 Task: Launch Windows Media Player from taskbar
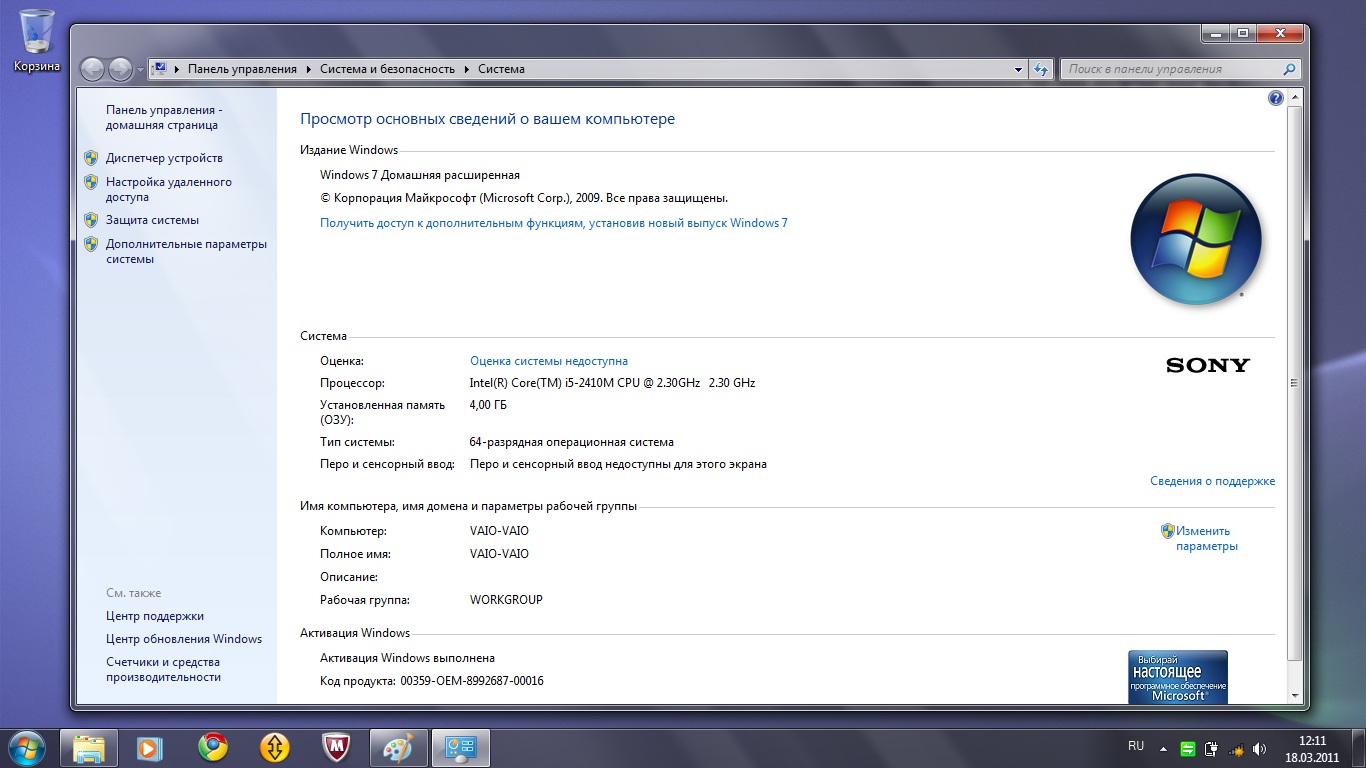[x=150, y=748]
